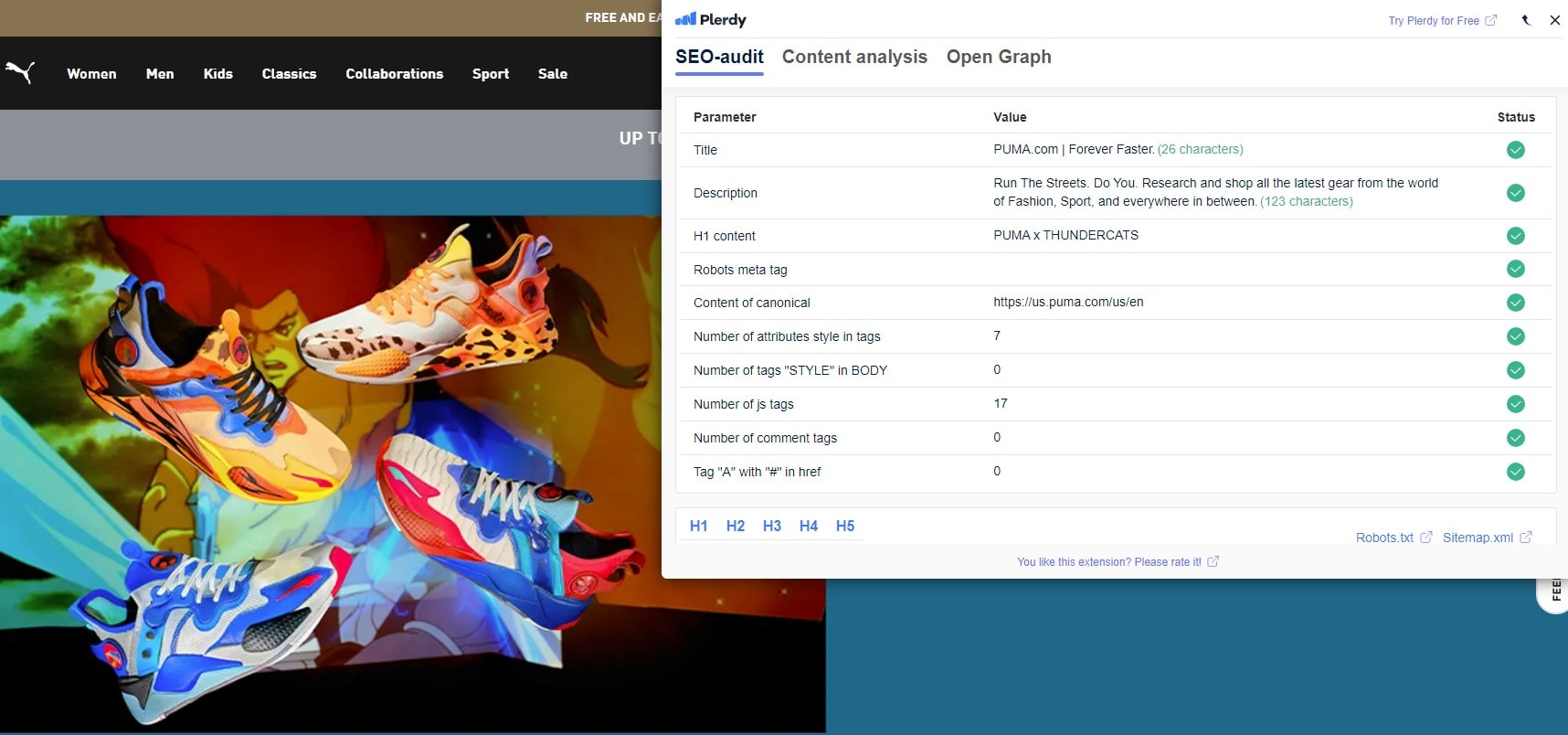Click the 'Value' column header
The height and width of the screenshot is (735, 1568).
1010,117
